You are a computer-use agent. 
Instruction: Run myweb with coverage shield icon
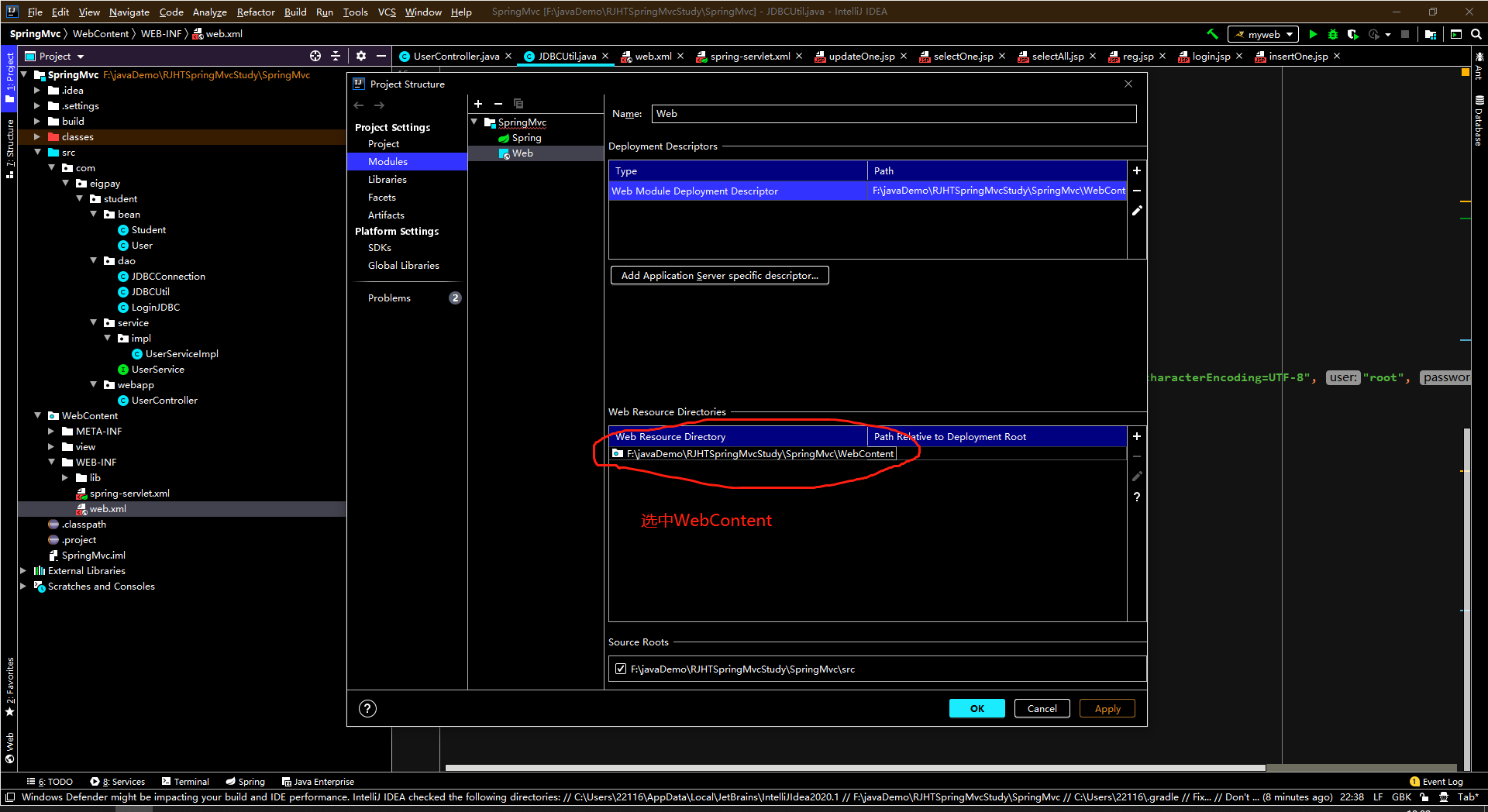click(x=1353, y=34)
